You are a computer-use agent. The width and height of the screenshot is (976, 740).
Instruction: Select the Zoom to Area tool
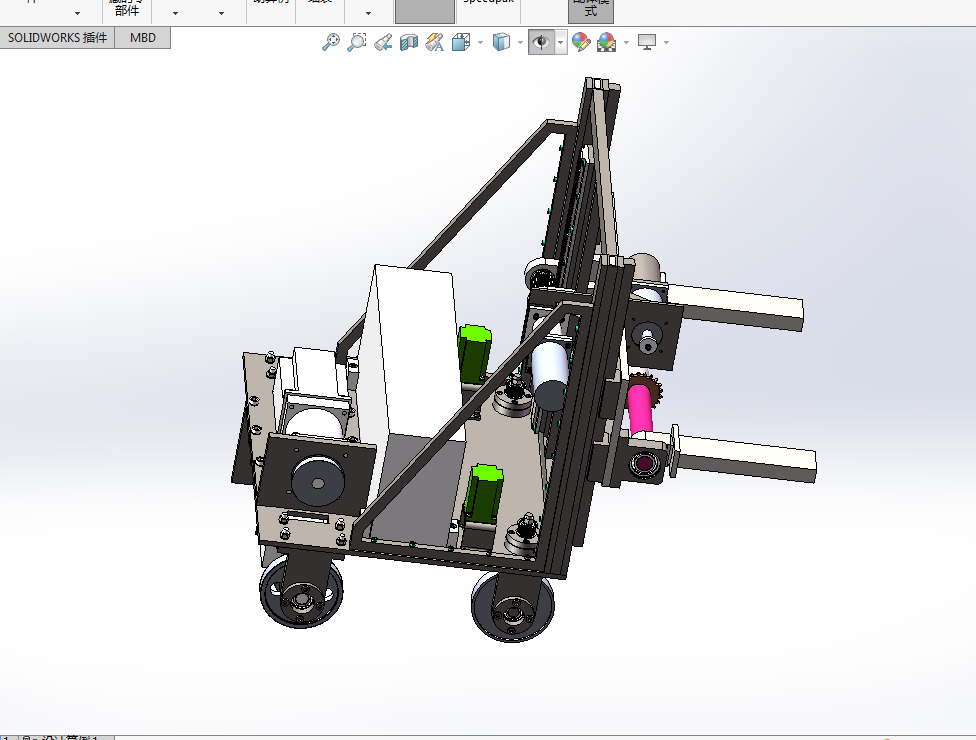357,42
